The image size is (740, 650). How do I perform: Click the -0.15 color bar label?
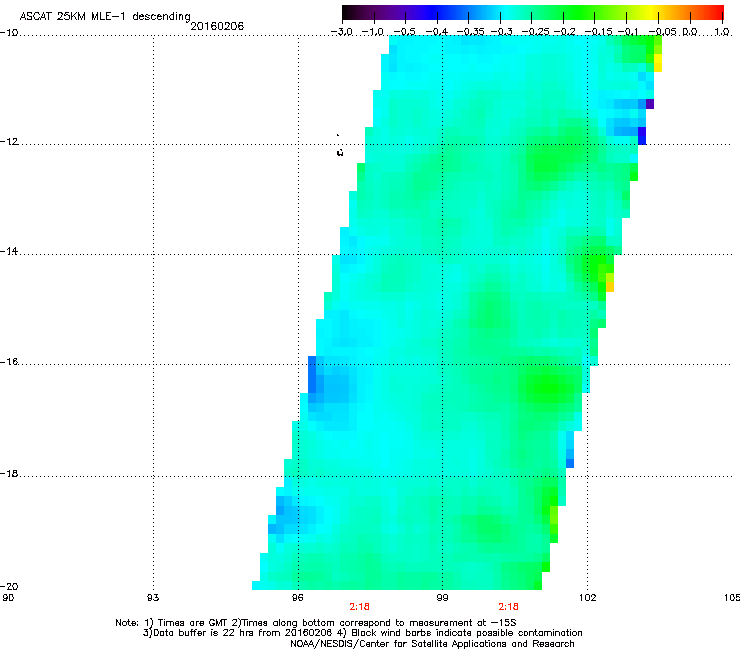[598, 32]
